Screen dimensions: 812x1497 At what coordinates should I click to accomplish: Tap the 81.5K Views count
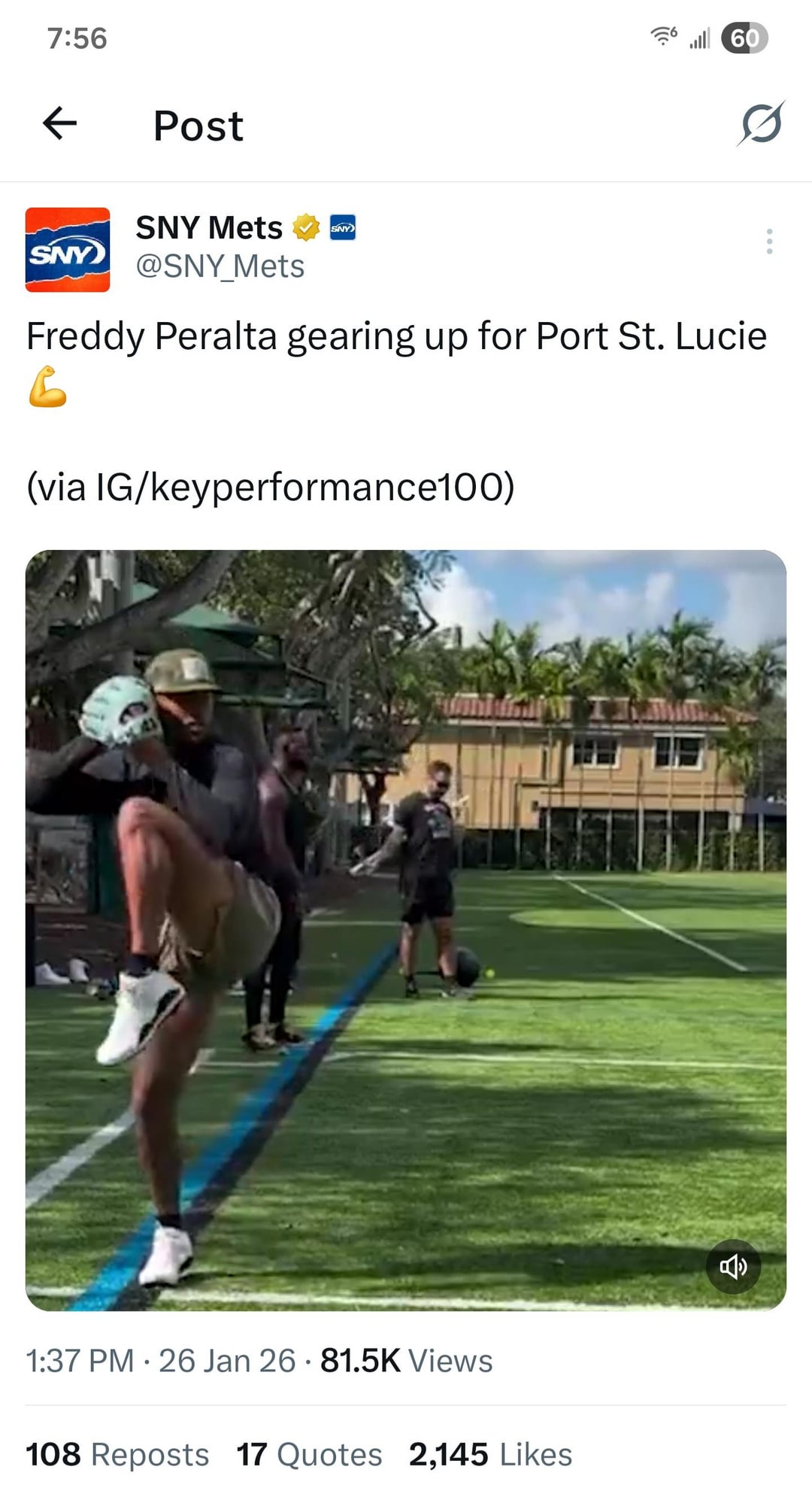pos(406,1360)
